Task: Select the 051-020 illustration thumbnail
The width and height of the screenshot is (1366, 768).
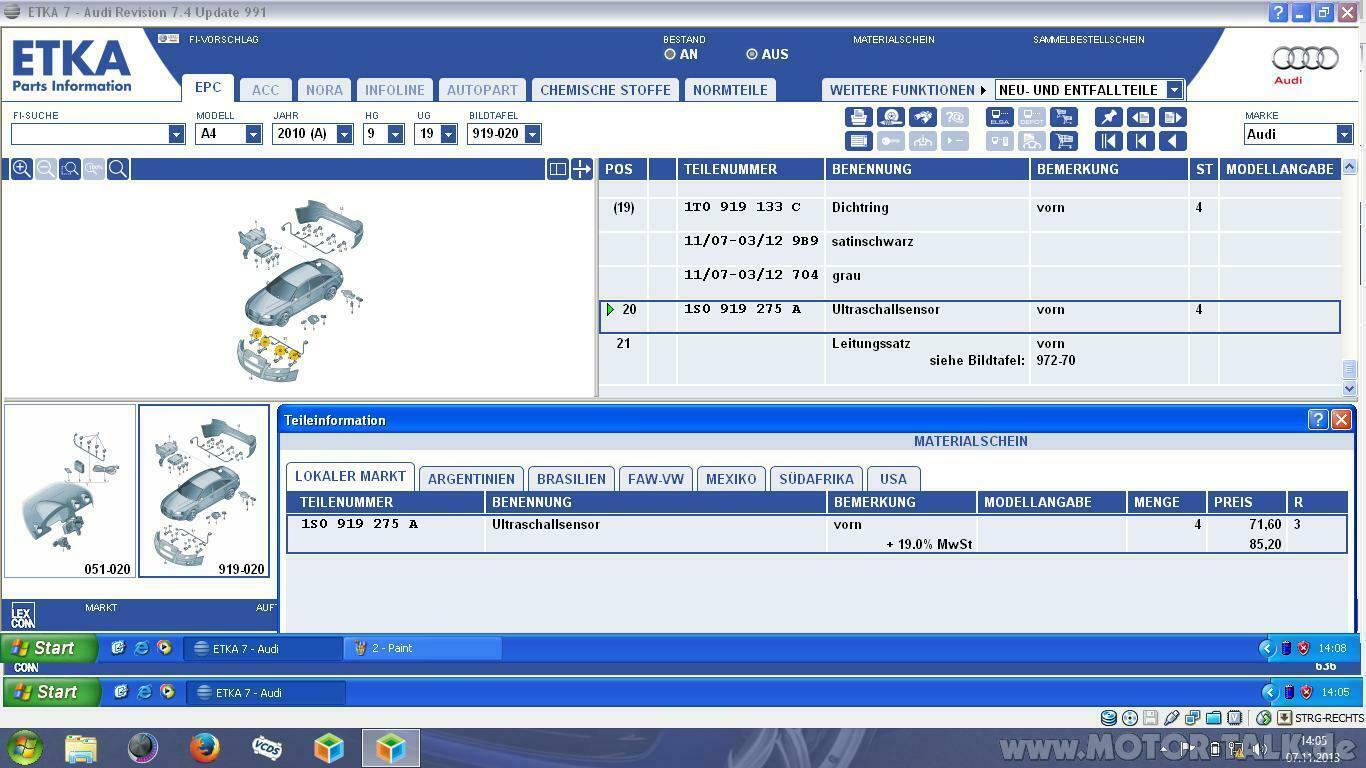Action: click(x=70, y=490)
